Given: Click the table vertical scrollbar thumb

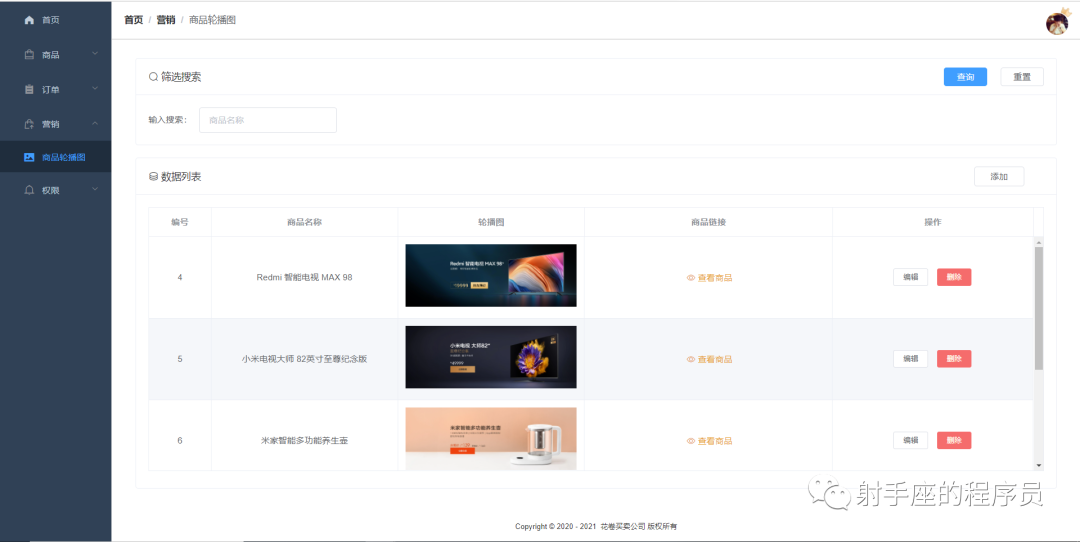Looking at the screenshot, I should (x=1039, y=308).
